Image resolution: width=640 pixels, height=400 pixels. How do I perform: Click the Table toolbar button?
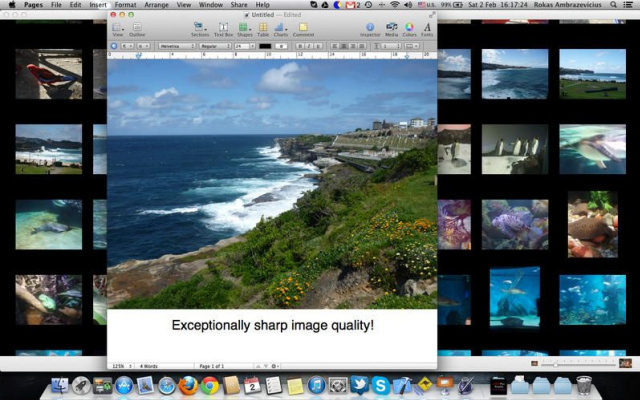coord(263,28)
